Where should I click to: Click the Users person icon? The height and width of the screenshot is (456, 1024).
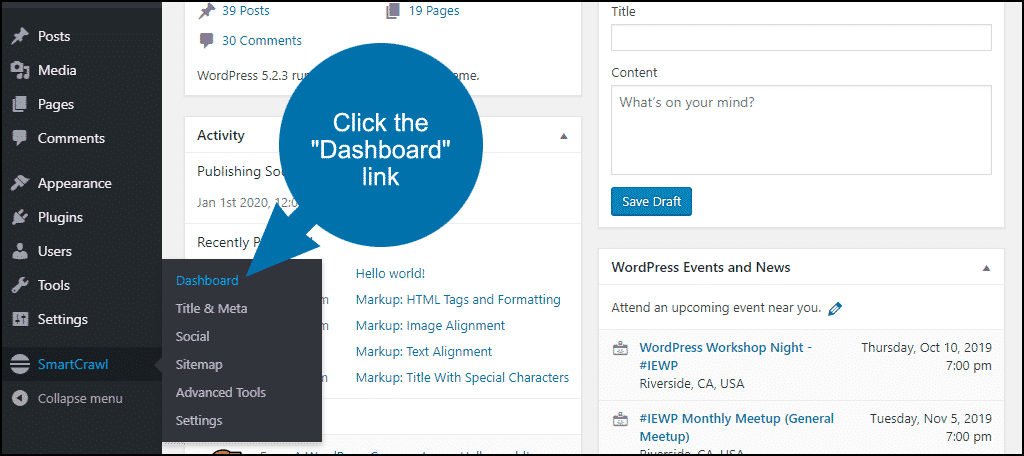[x=20, y=252]
